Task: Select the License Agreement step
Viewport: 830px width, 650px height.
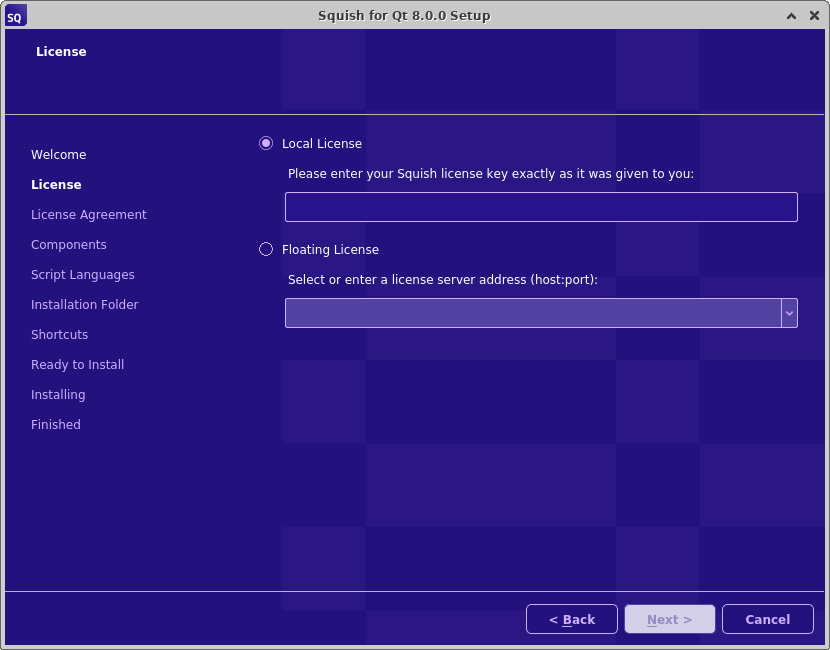Action: 89,214
